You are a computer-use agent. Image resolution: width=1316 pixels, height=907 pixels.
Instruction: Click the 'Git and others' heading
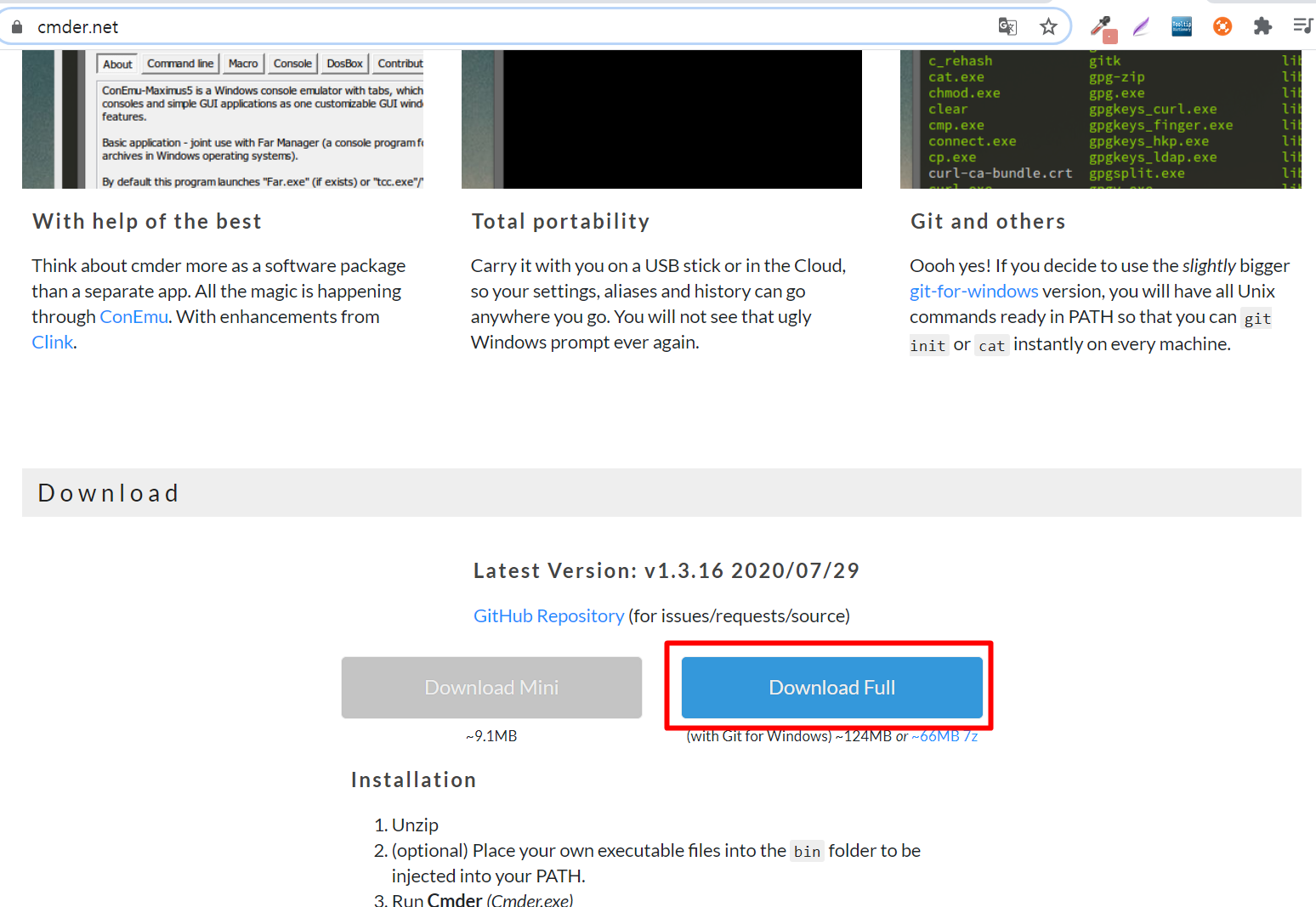[988, 221]
